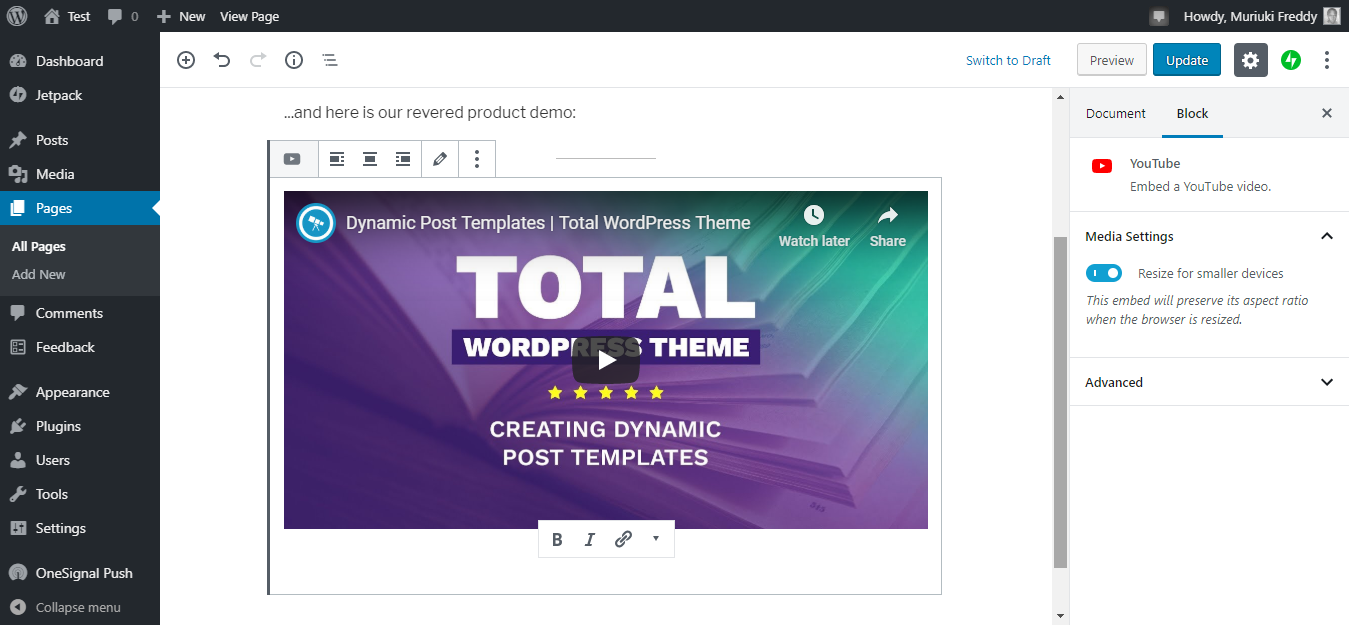
Task: Open the WordPress logo menu
Action: [x=17, y=16]
